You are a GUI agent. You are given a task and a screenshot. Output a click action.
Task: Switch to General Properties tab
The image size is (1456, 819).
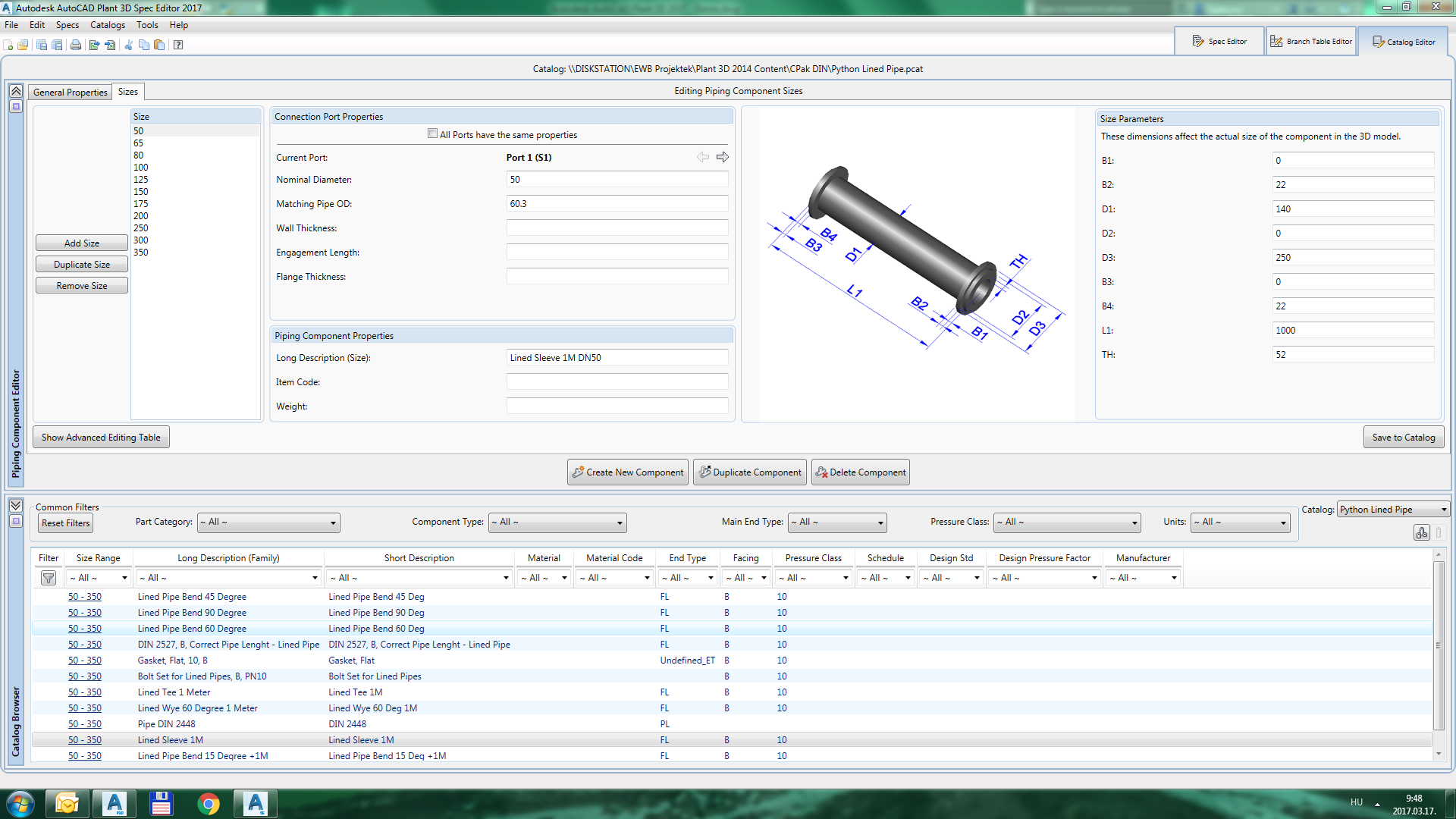pyautogui.click(x=71, y=93)
